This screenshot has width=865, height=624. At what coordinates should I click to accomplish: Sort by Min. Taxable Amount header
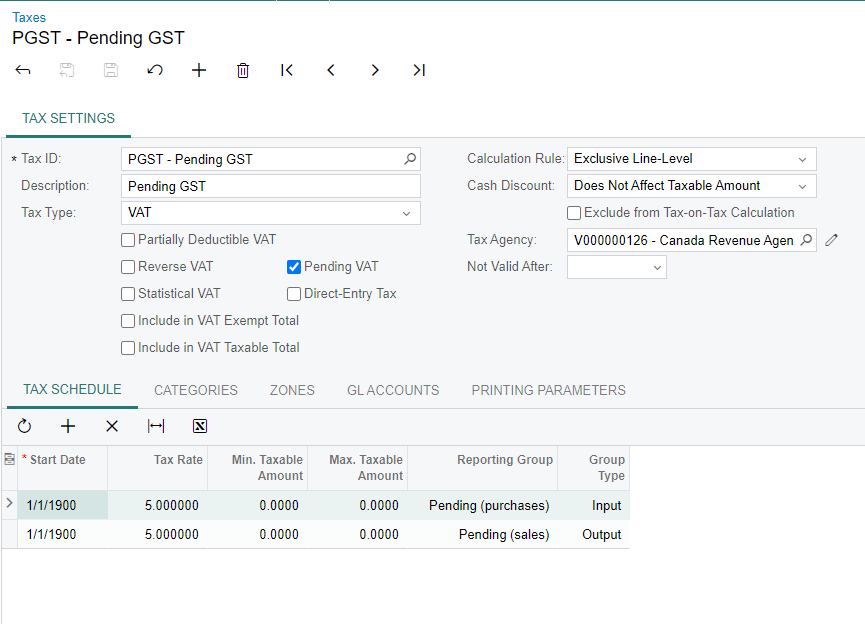click(x=257, y=468)
